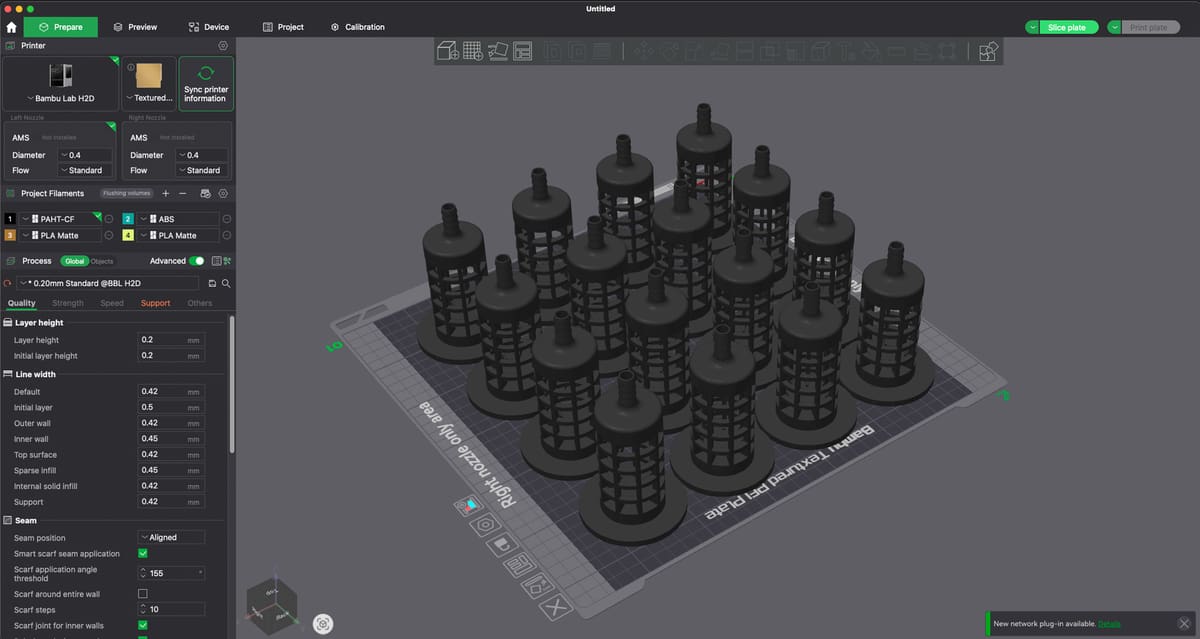Click the plate settings list icon
This screenshot has width=1200, height=639.
coord(518,566)
